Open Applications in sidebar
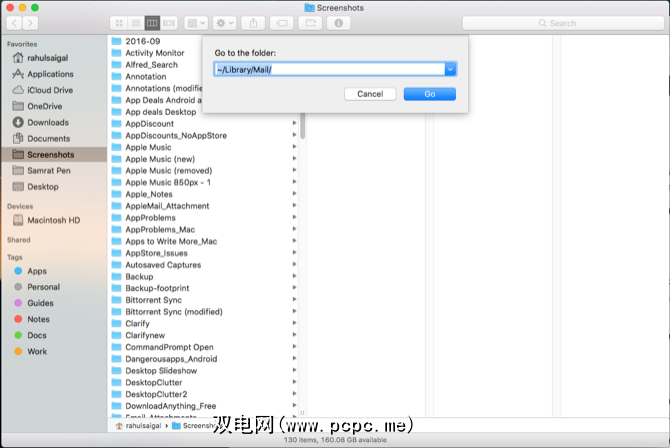670x448 pixels. (50, 74)
